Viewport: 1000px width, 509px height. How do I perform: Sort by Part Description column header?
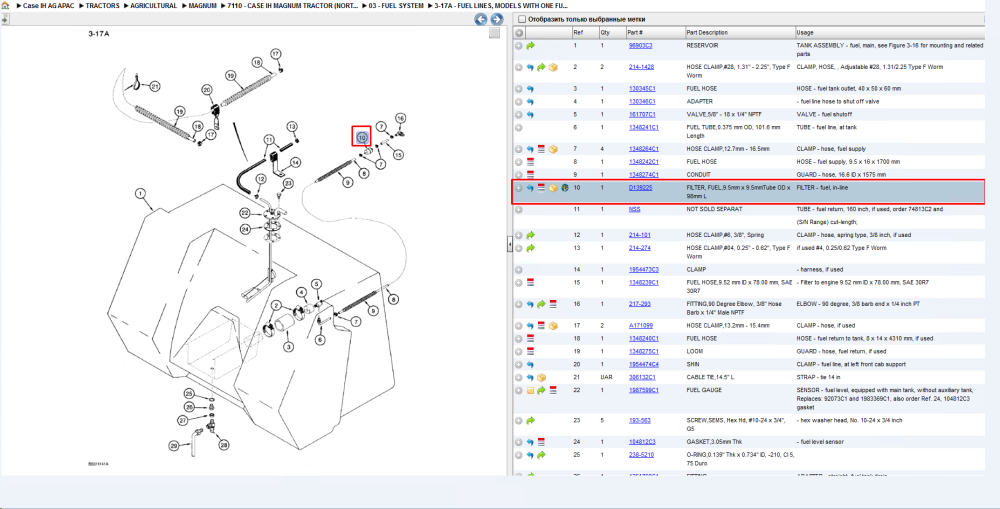point(740,33)
